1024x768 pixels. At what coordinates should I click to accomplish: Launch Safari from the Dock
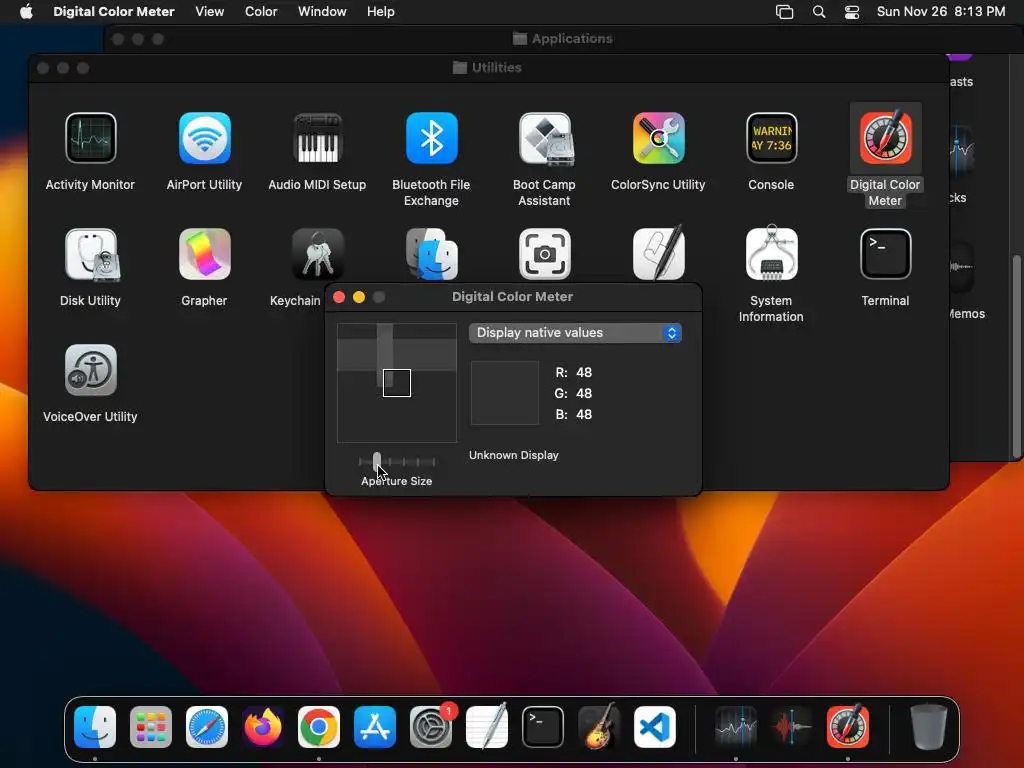tap(207, 727)
